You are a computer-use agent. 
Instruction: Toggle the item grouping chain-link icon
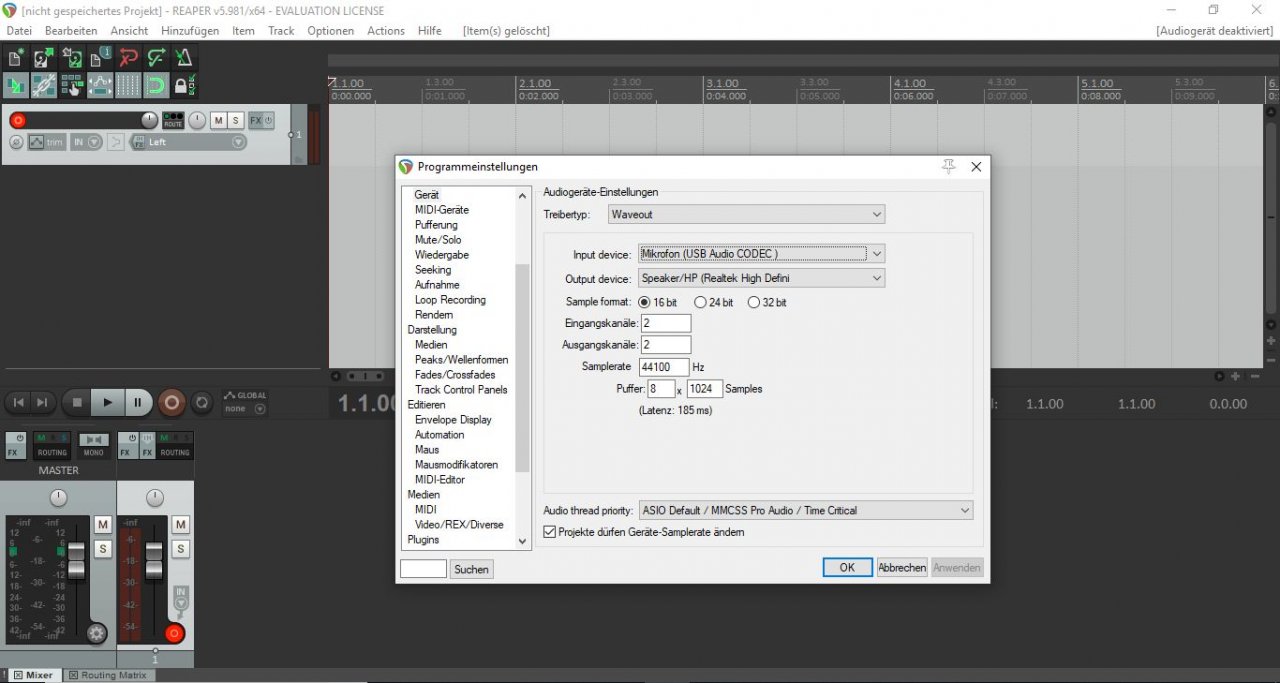pos(44,85)
